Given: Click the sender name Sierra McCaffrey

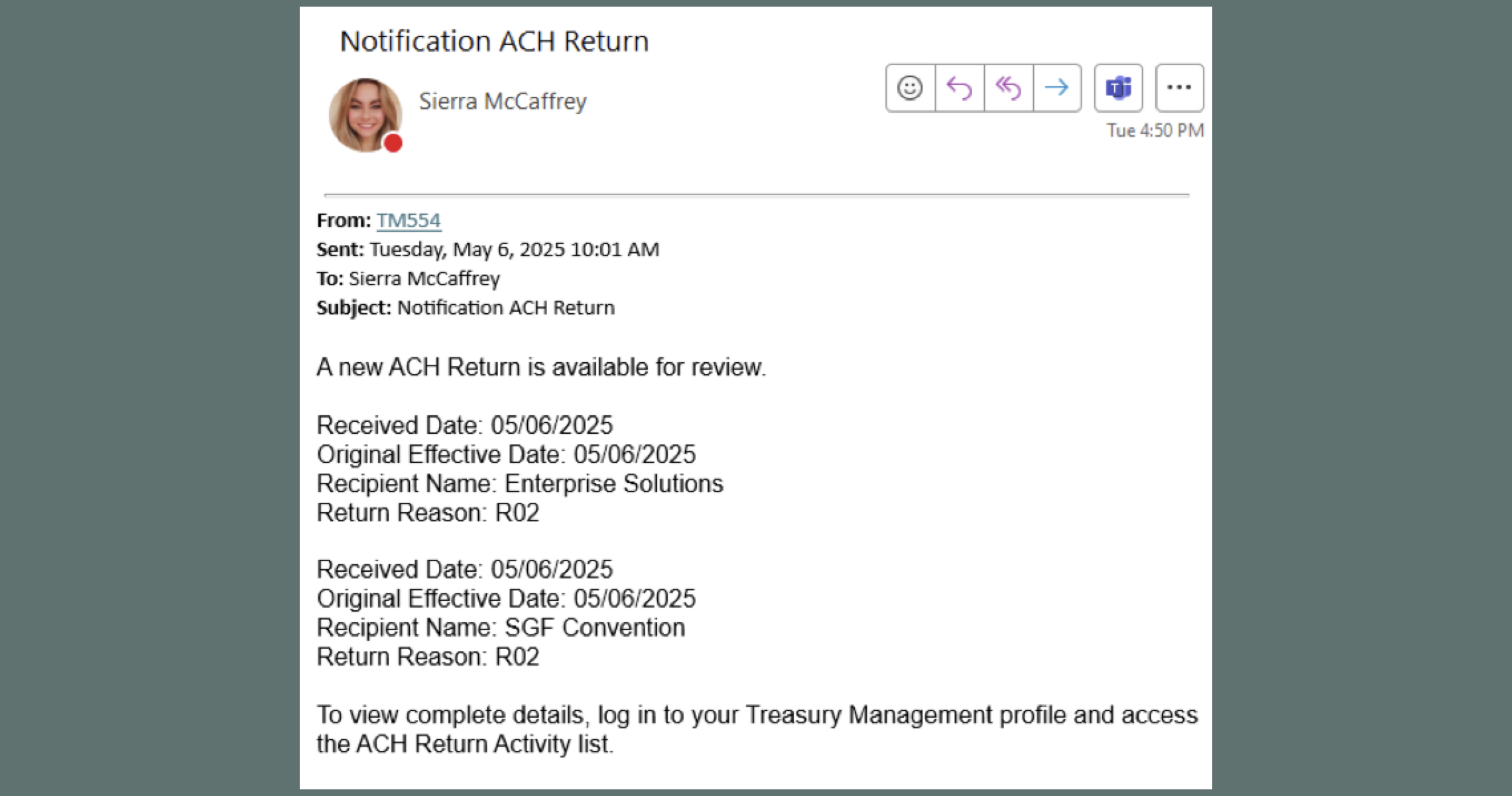Looking at the screenshot, I should [503, 101].
